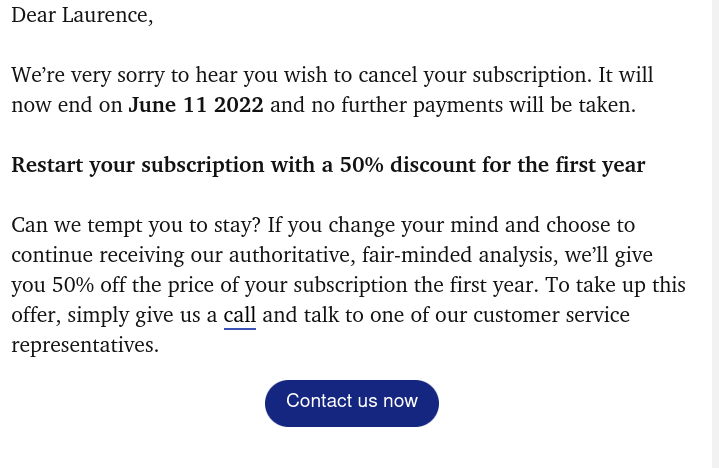This screenshot has width=719, height=468.
Task: Click the words cancel your subscription
Action: click(475, 75)
